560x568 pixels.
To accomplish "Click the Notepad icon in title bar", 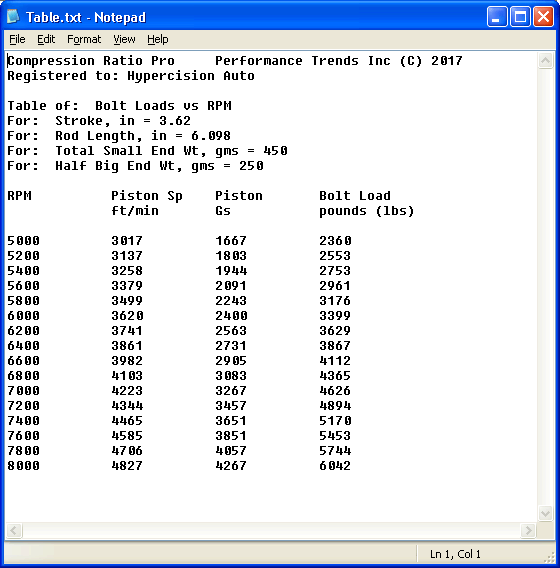I will tap(13, 17).
